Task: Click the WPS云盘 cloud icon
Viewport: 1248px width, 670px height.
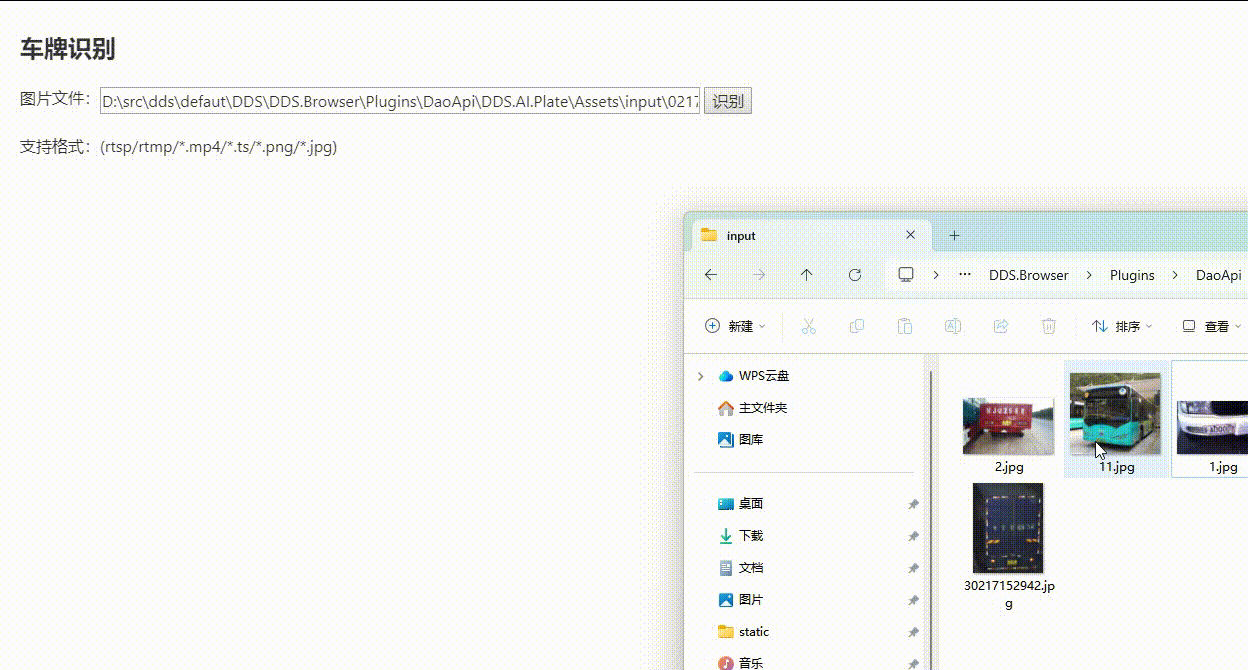Action: 726,376
